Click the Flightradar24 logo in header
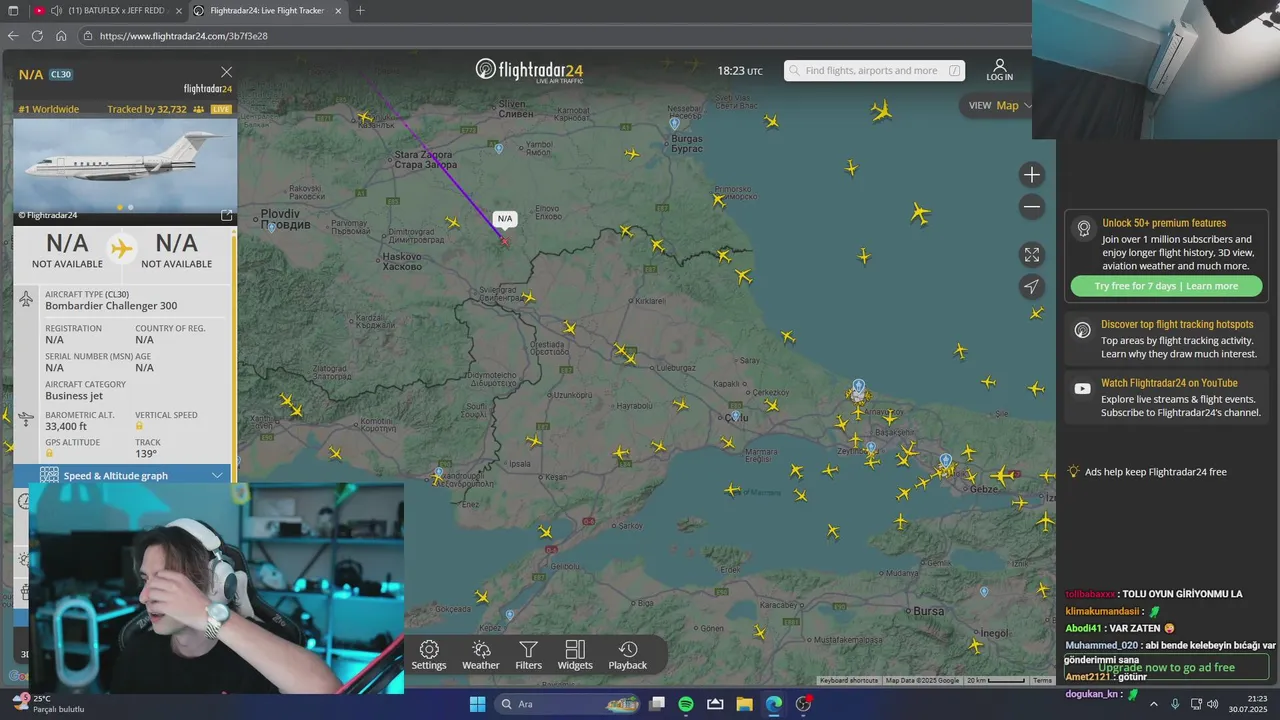The image size is (1280, 720). tap(529, 70)
